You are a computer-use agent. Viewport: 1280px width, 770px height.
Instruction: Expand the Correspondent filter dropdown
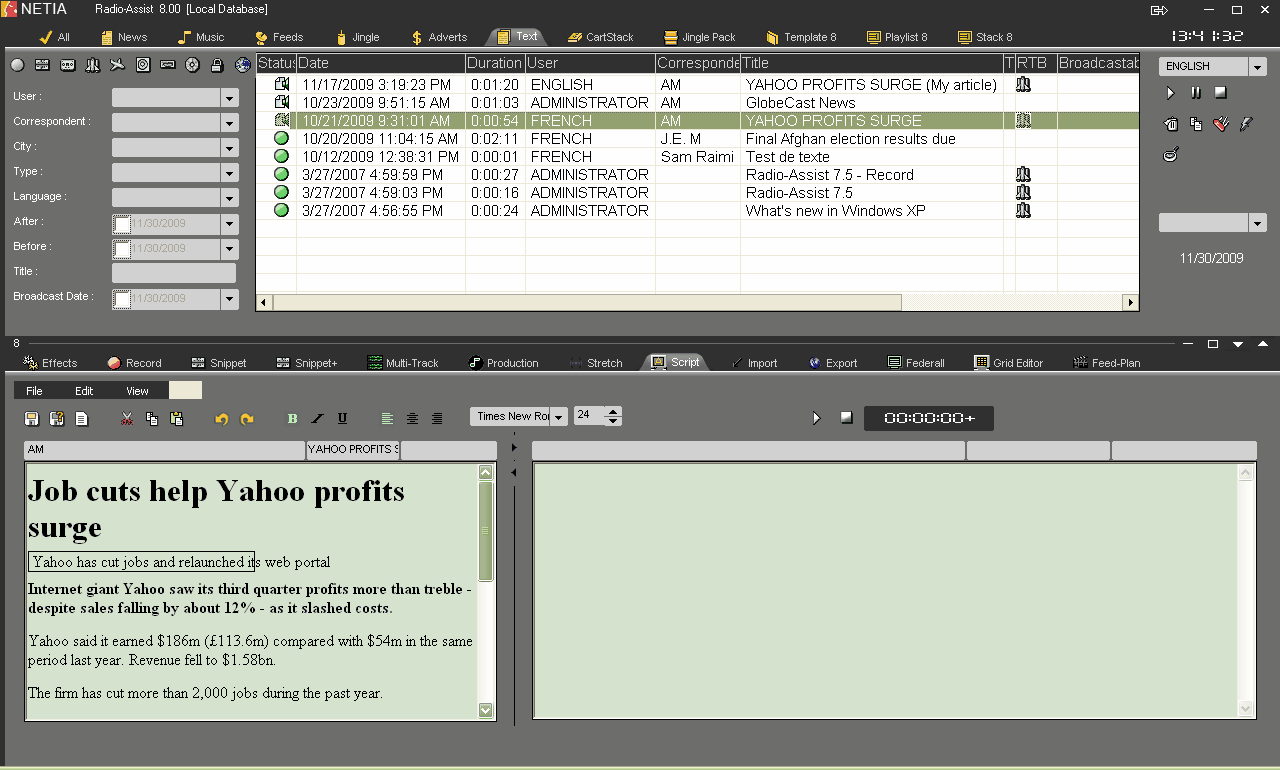(x=230, y=123)
